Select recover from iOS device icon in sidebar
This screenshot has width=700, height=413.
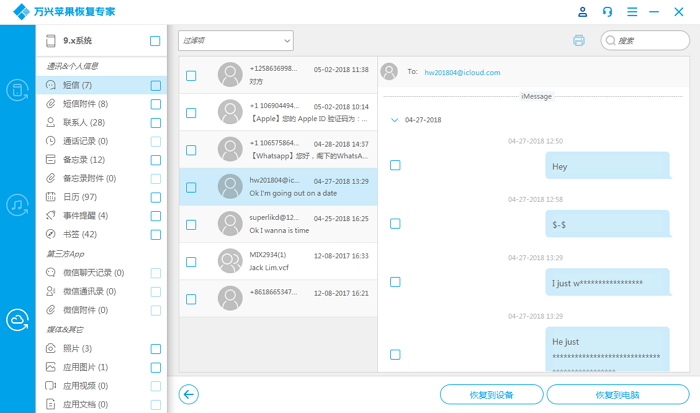point(17,90)
